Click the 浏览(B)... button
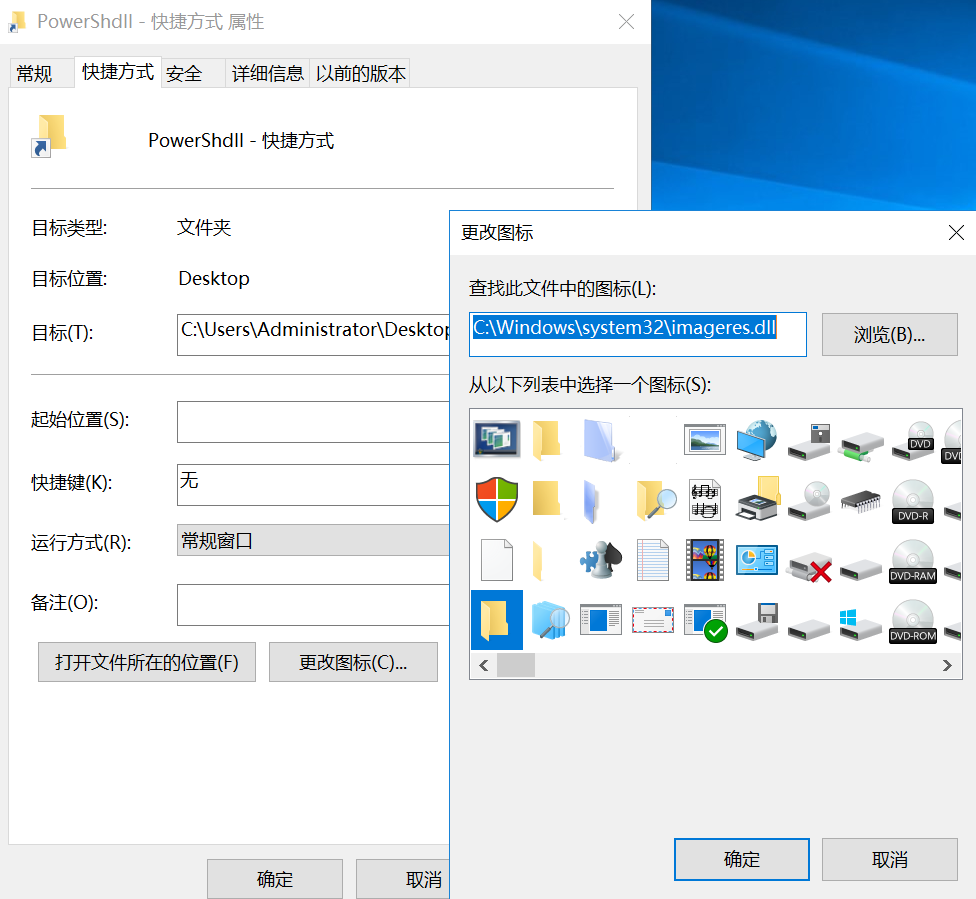 tap(889, 334)
